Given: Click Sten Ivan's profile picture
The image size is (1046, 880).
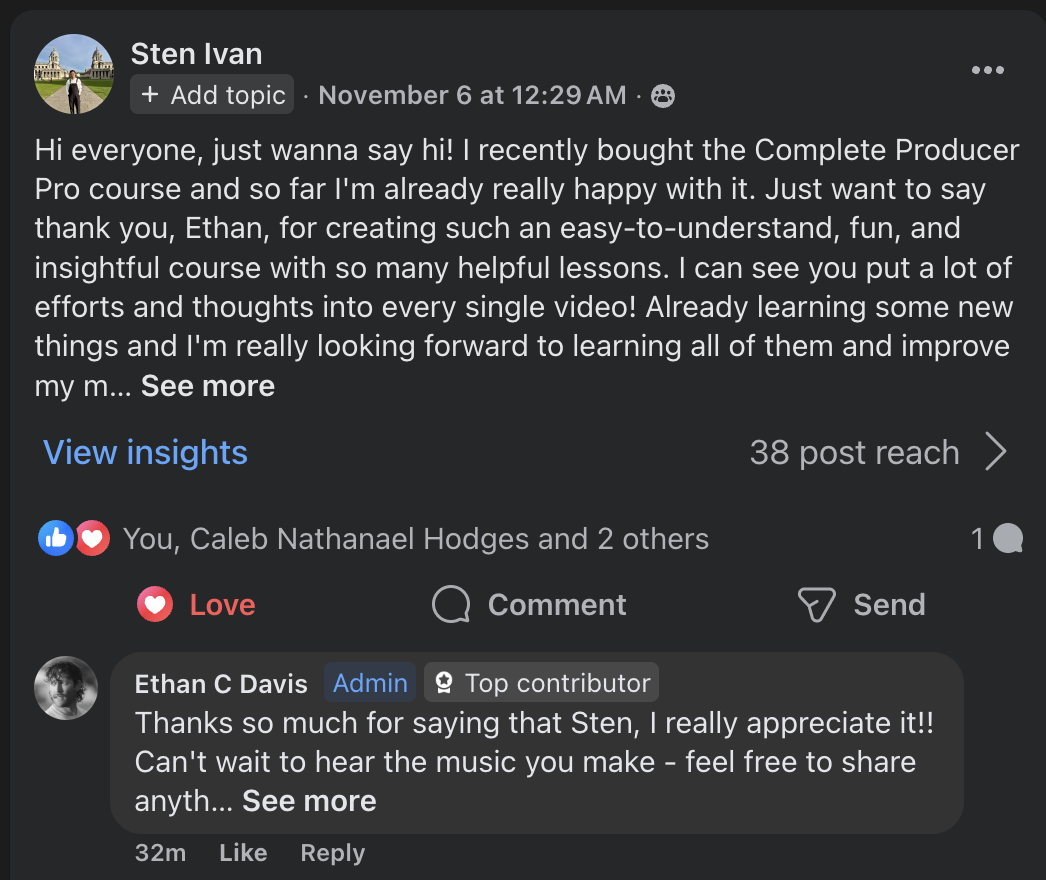Looking at the screenshot, I should tap(73, 74).
